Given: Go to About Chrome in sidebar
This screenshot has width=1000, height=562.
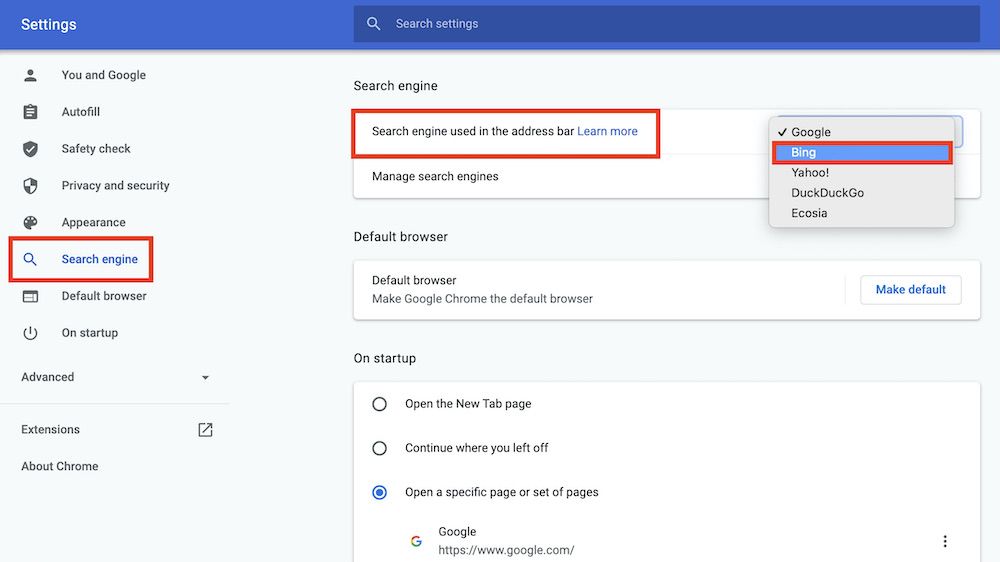Looking at the screenshot, I should 60,466.
